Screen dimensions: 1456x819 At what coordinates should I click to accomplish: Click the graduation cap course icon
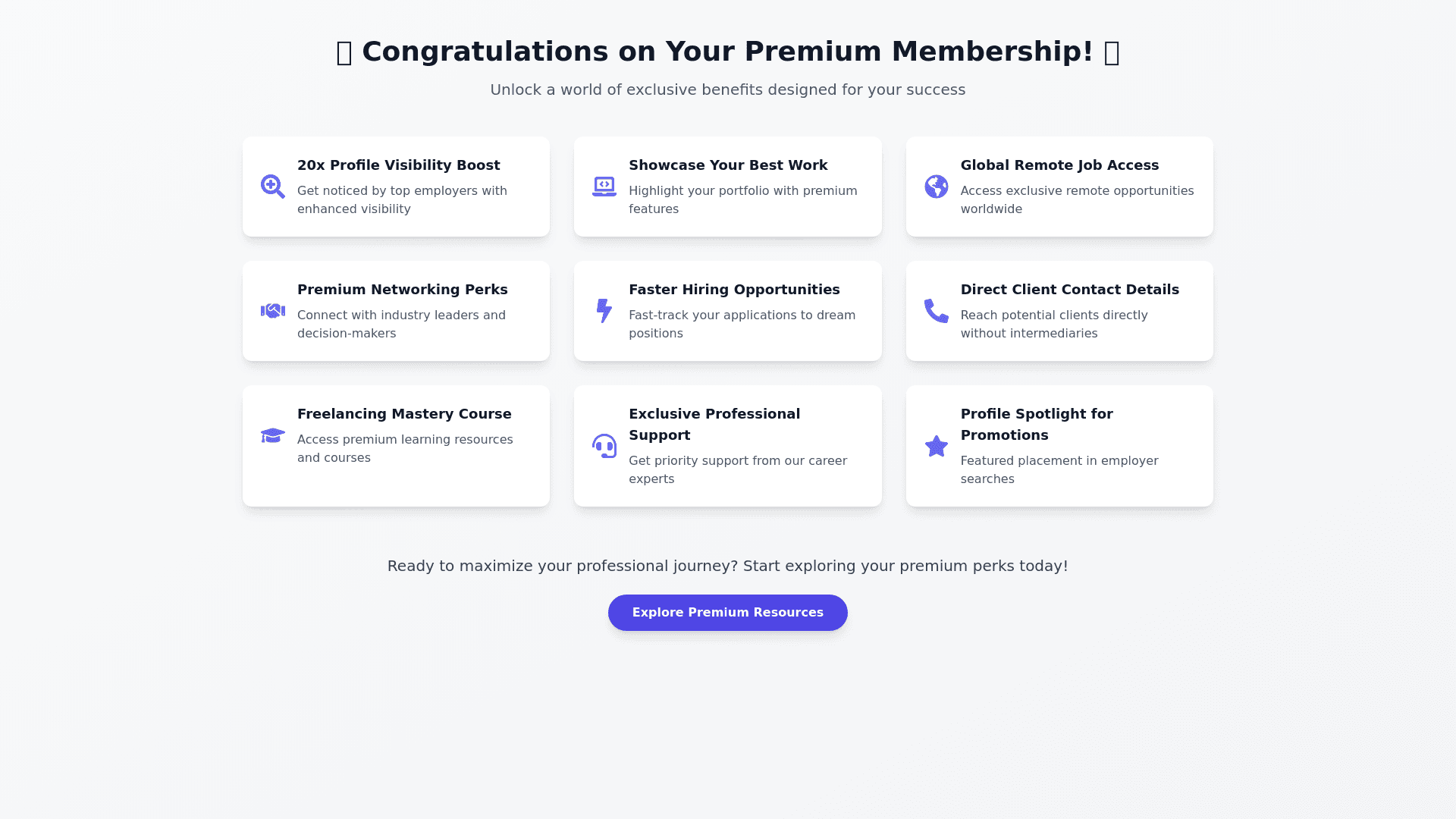(x=272, y=435)
